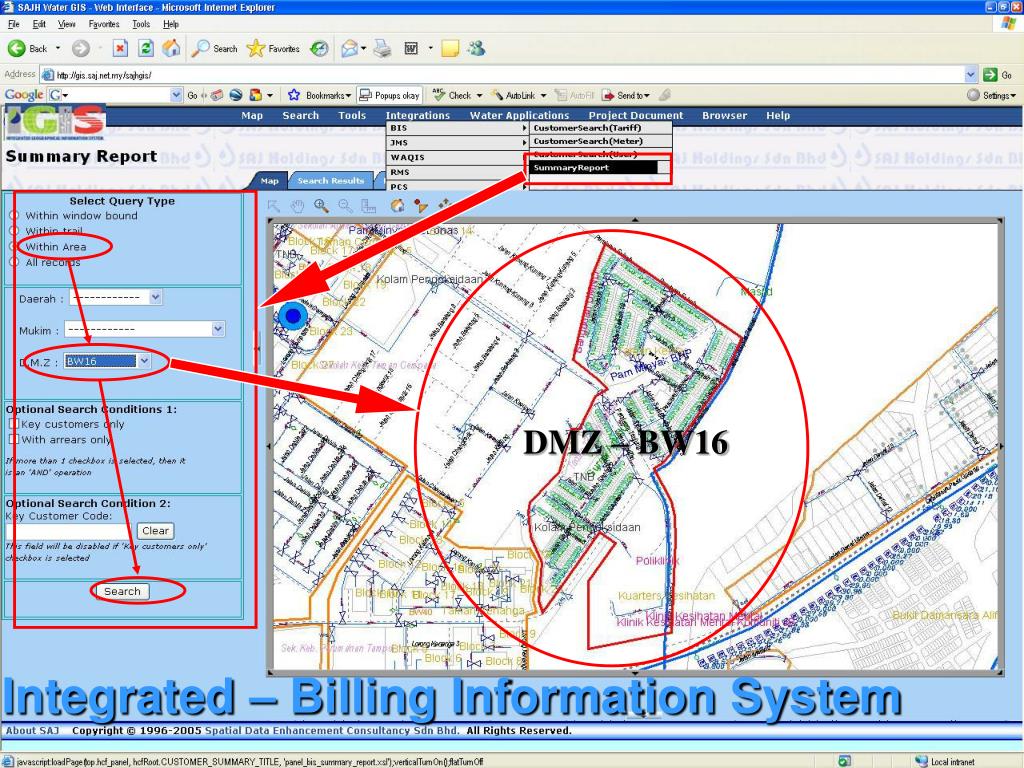Open the Water Applications menu

(519, 116)
